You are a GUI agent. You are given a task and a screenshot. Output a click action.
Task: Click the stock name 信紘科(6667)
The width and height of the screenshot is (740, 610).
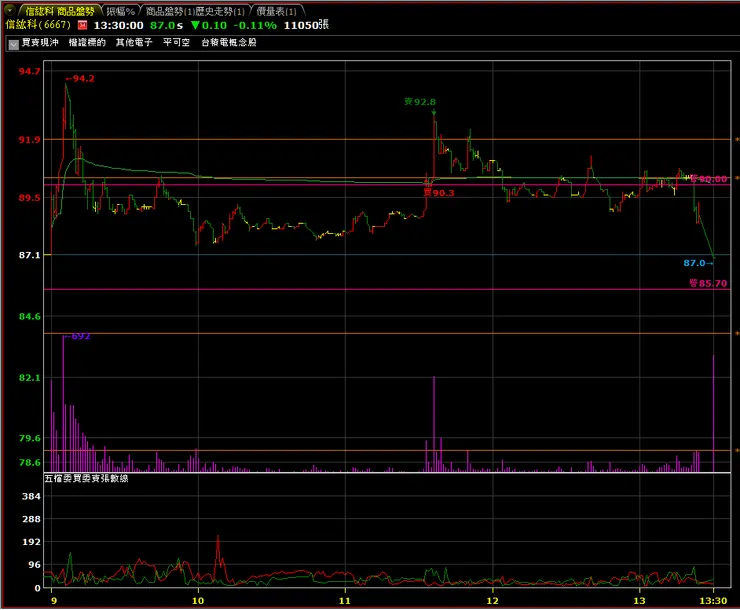(x=38, y=25)
